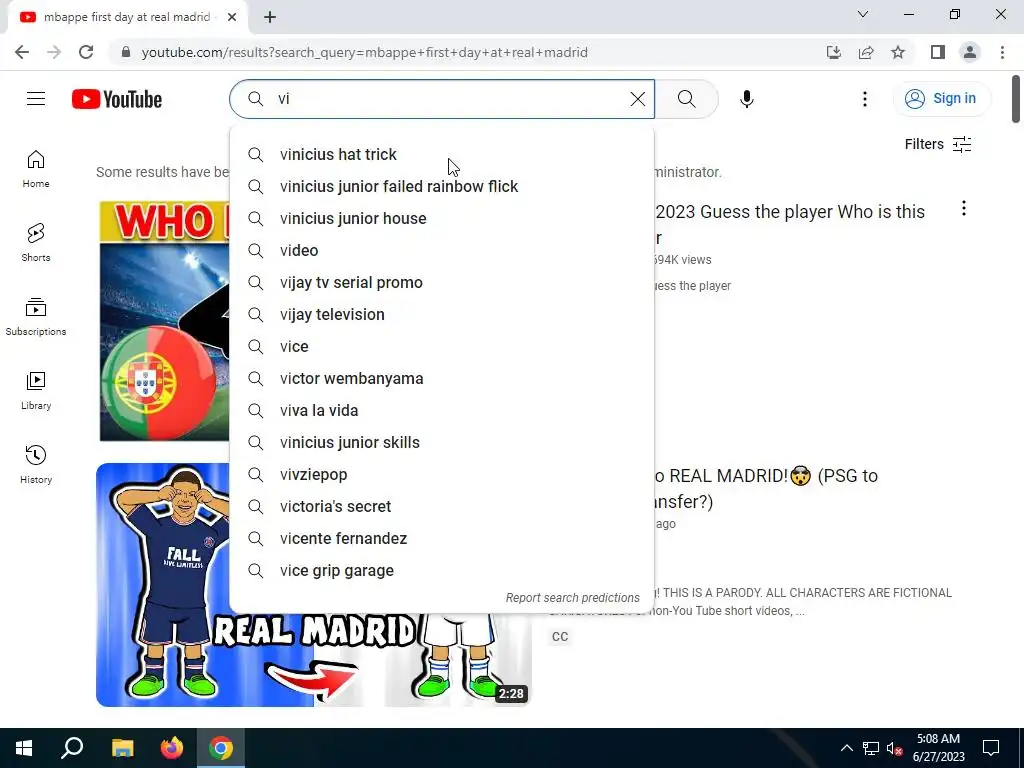Open Library in the sidebar
The width and height of the screenshot is (1024, 768).
36,391
